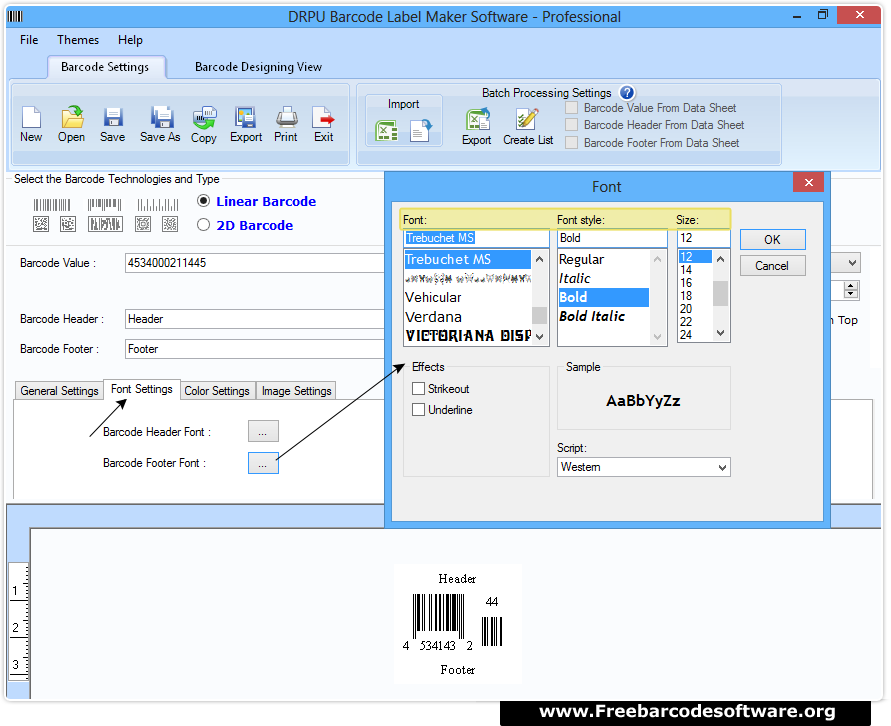Check the Strikeout effect checkbox

418,389
